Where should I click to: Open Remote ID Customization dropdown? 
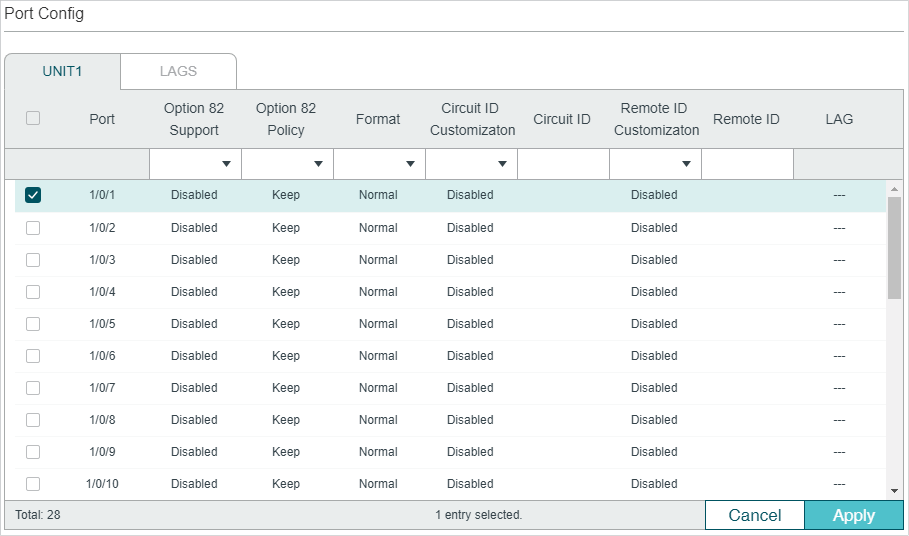click(655, 163)
